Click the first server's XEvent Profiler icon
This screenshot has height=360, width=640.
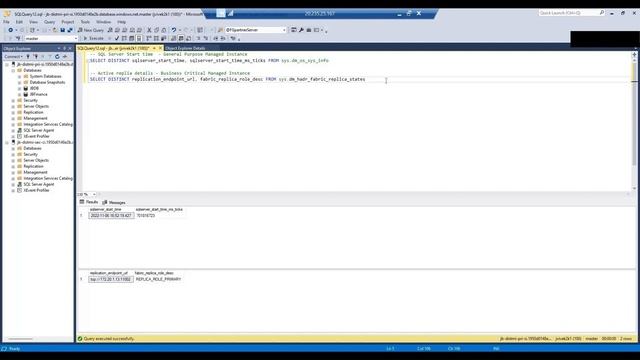click(19, 136)
